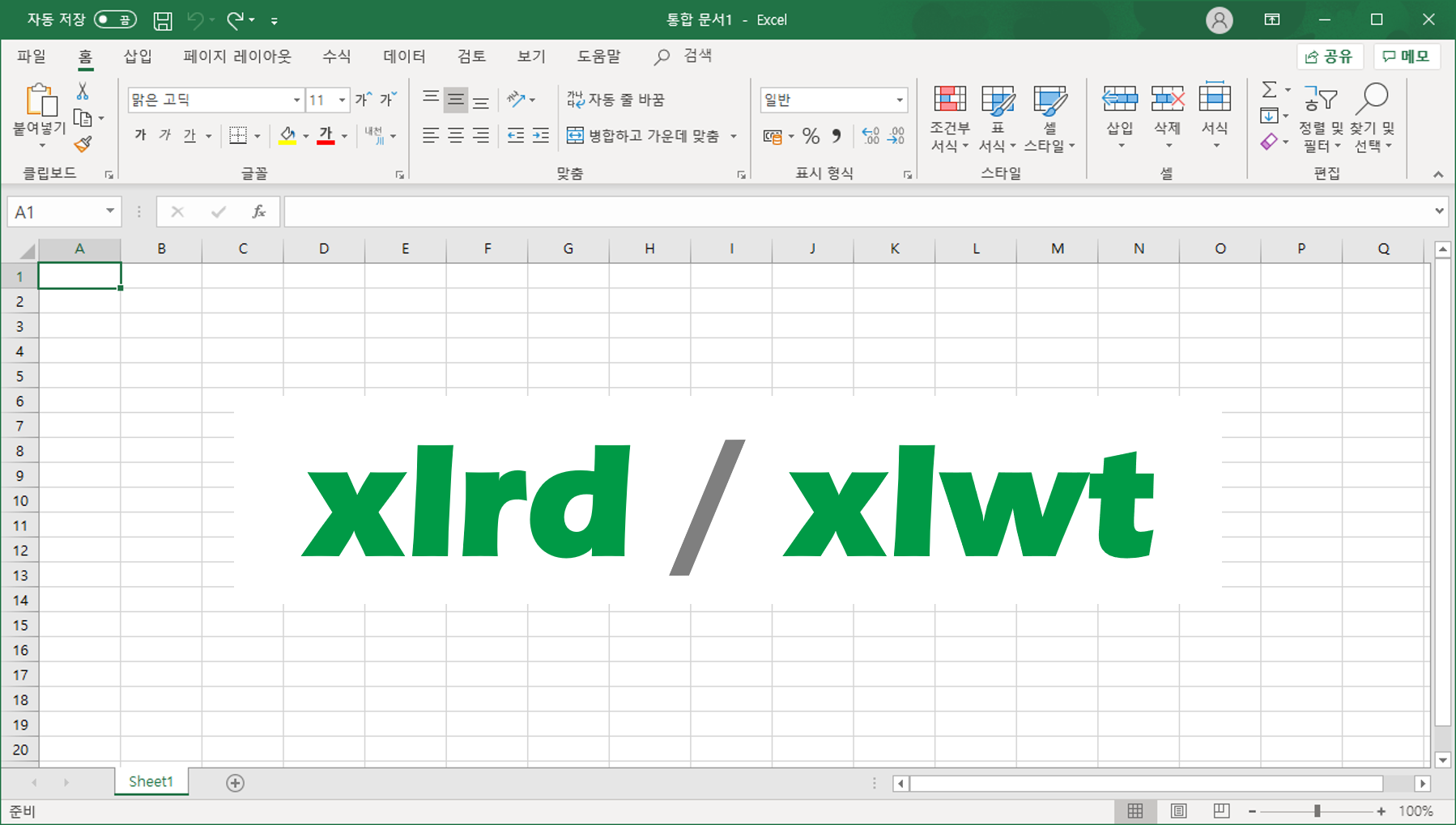Click the decrease indent icon
The width and height of the screenshot is (1456, 825).
click(x=516, y=135)
